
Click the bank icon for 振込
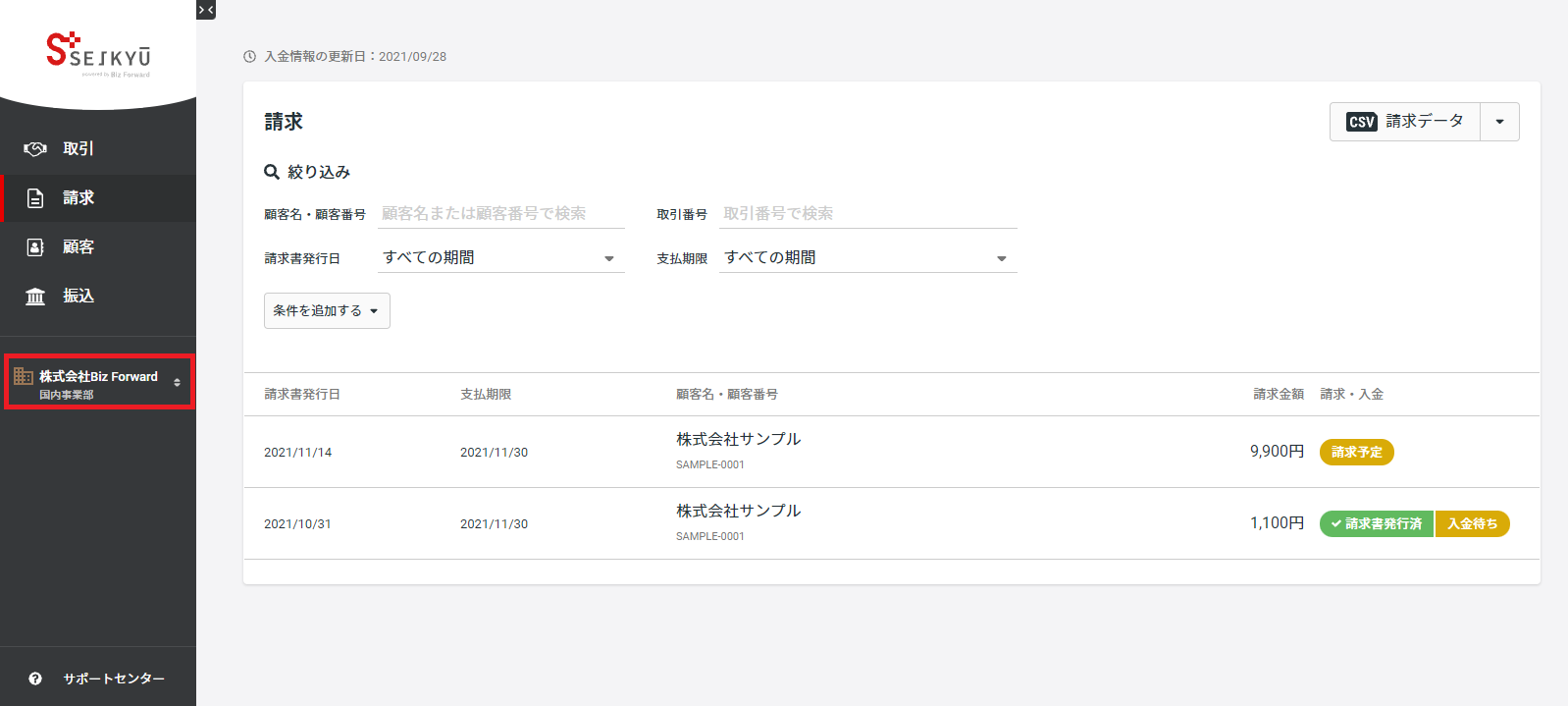[35, 296]
